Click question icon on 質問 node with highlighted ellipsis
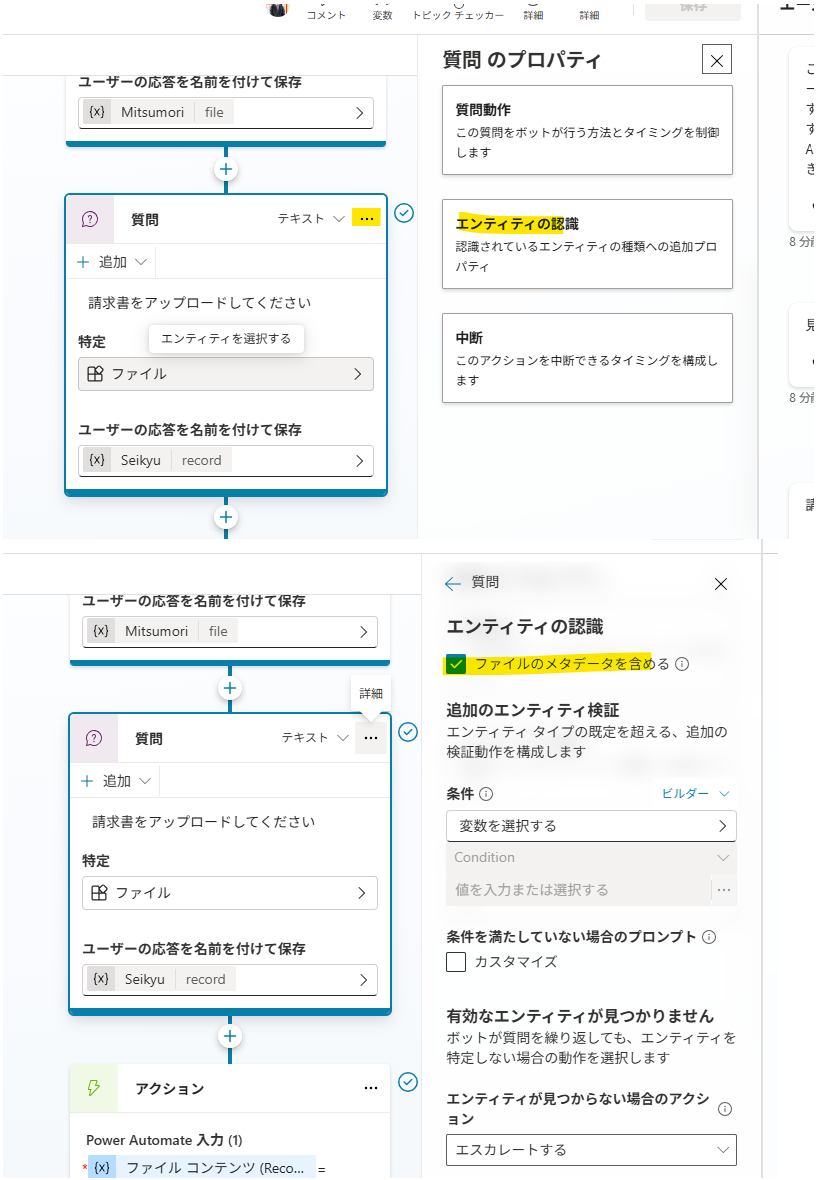 point(90,219)
